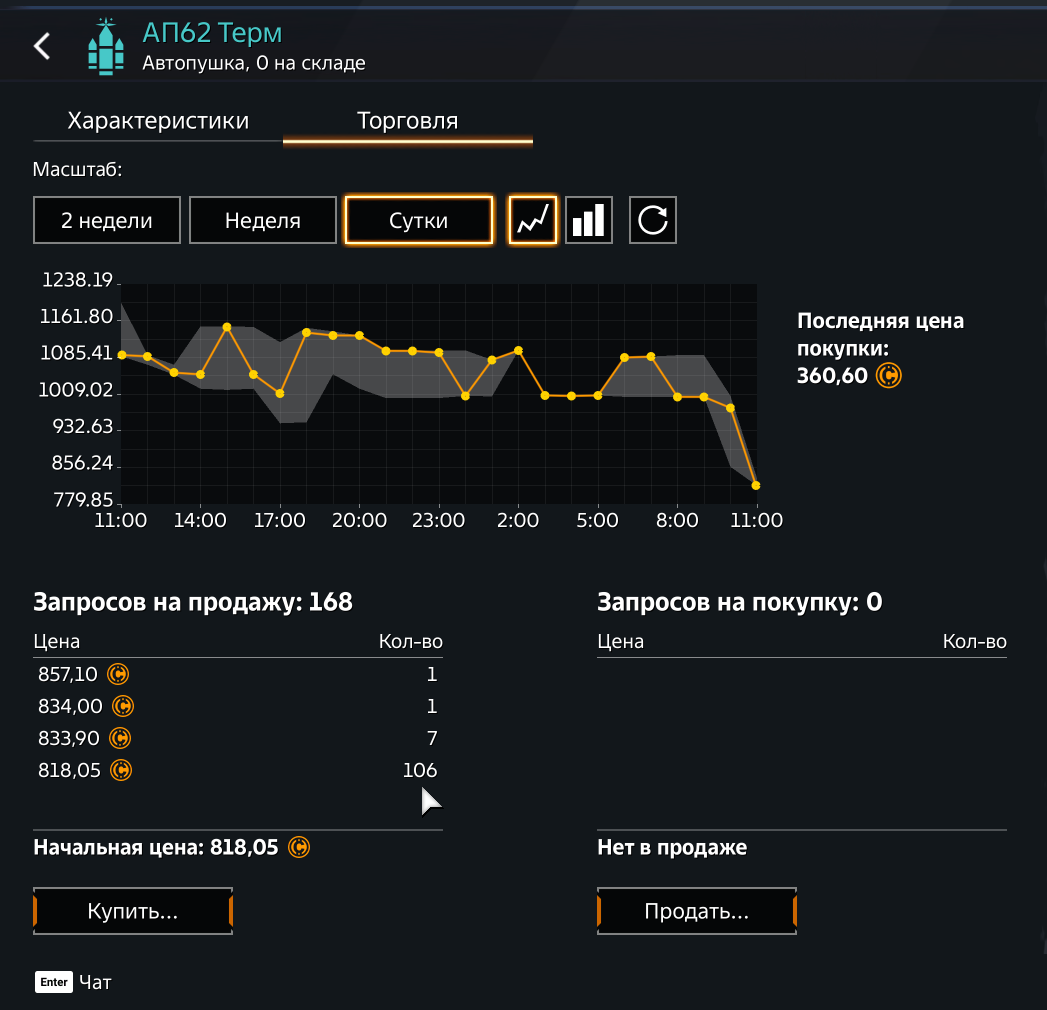Click the 1238.19 price axis label
This screenshot has height=1010, width=1047.
(77, 280)
